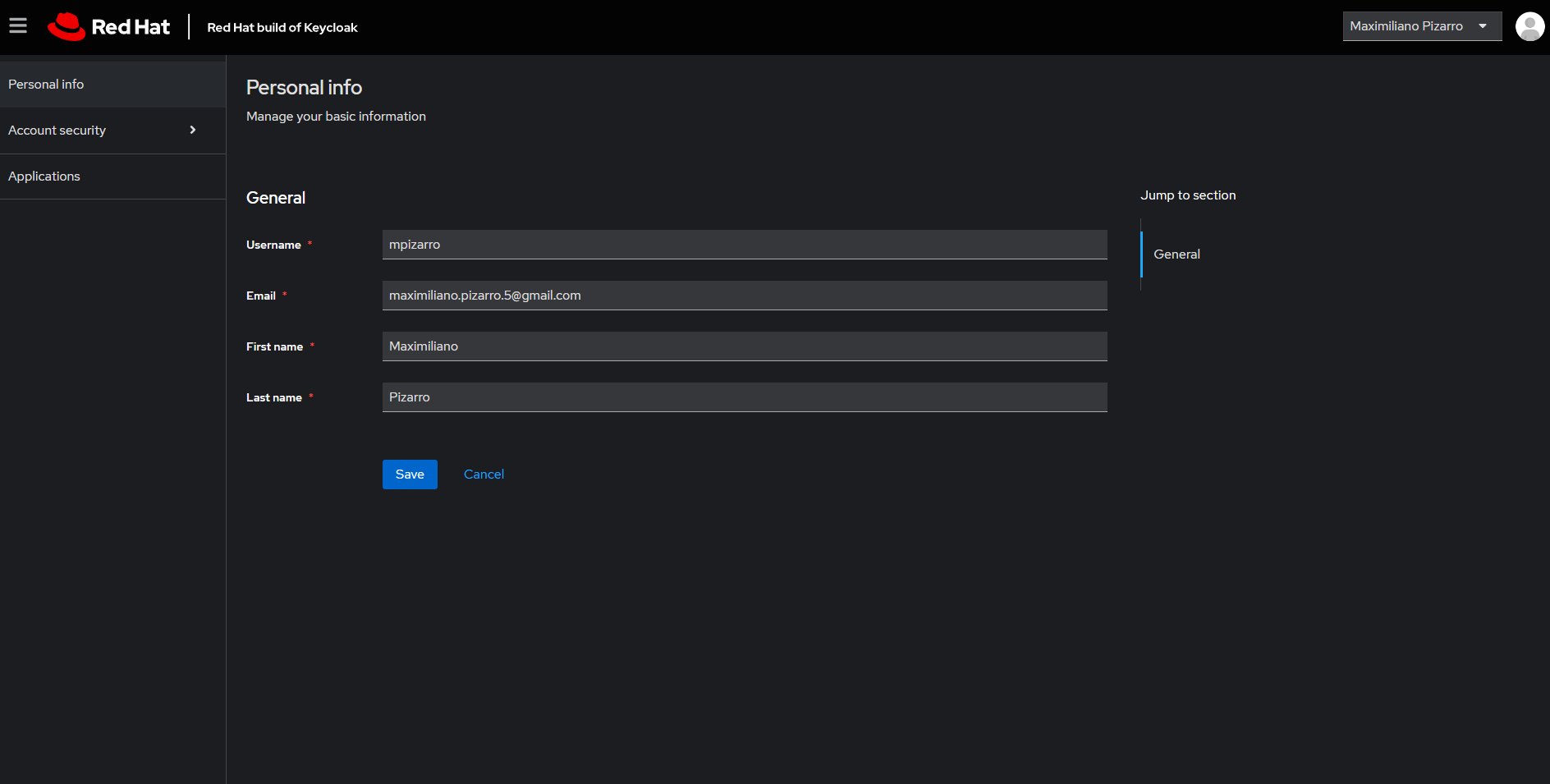
Task: Click the General section heading
Action: click(x=276, y=198)
